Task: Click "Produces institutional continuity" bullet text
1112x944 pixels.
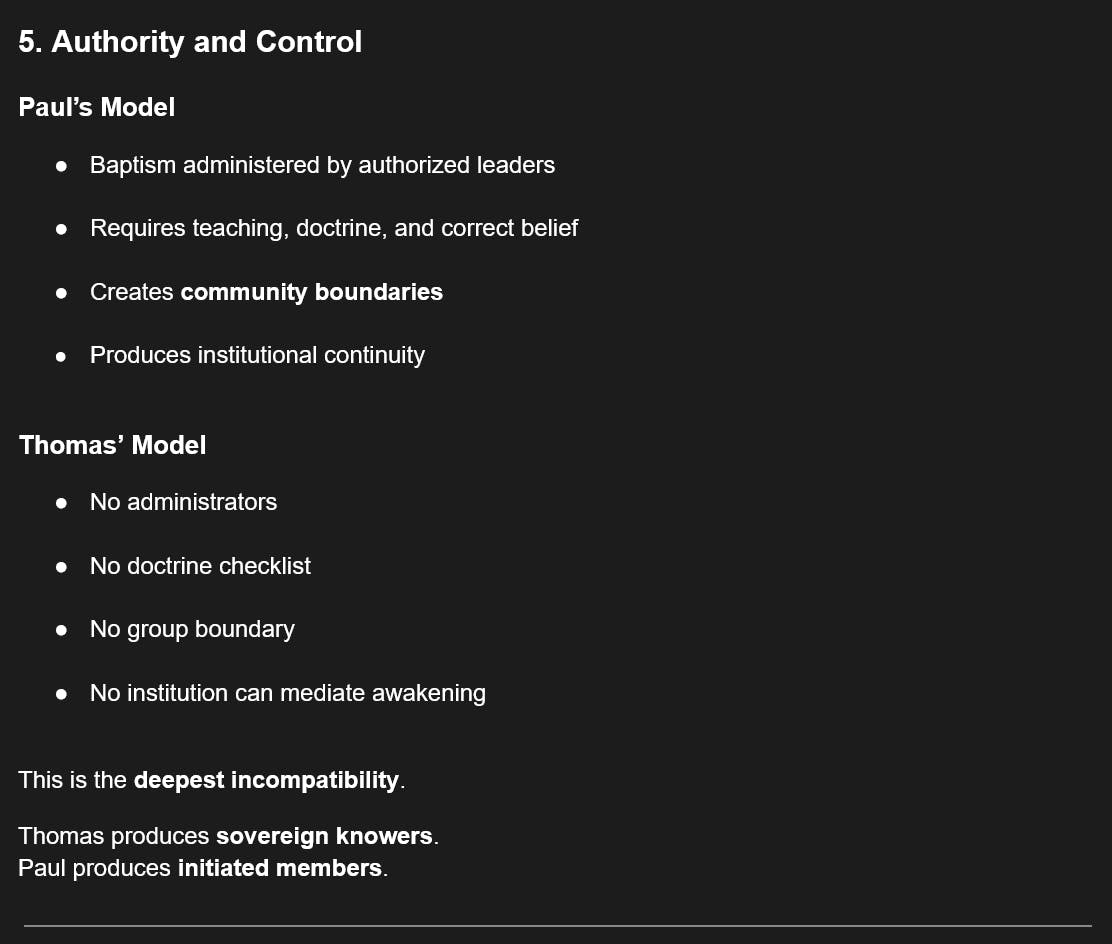Action: (x=257, y=355)
